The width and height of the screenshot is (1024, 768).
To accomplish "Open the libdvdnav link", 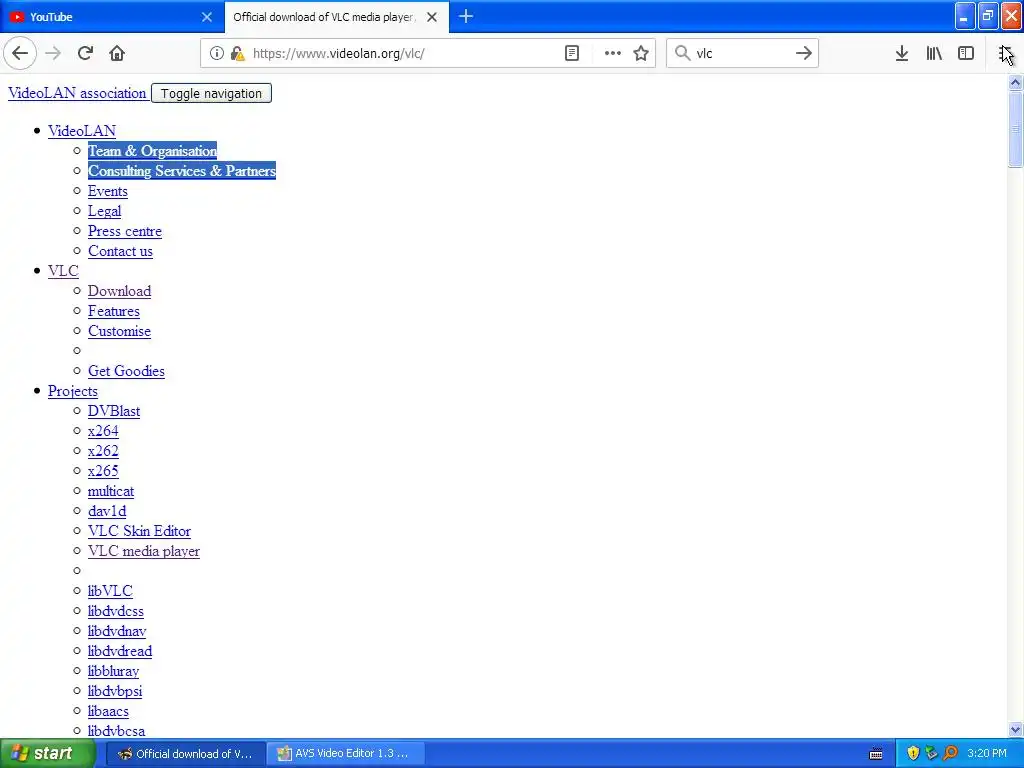I will point(117,631).
